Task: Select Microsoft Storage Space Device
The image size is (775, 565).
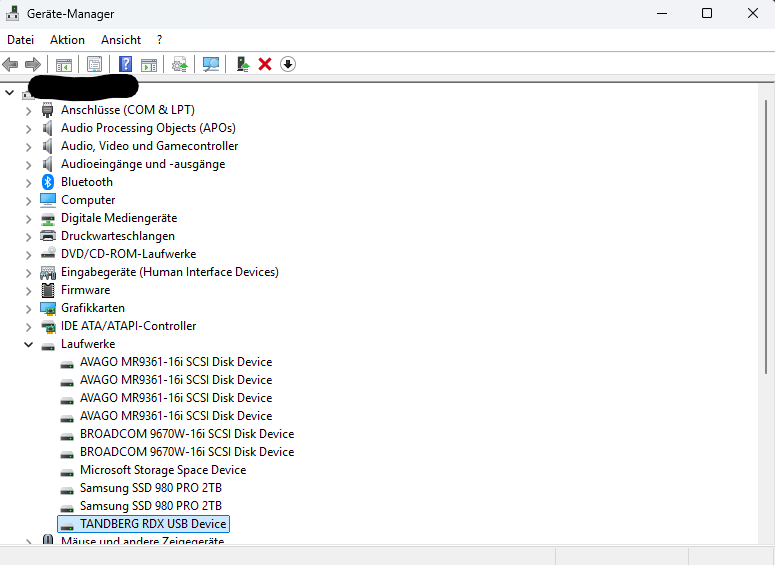Action: (163, 470)
